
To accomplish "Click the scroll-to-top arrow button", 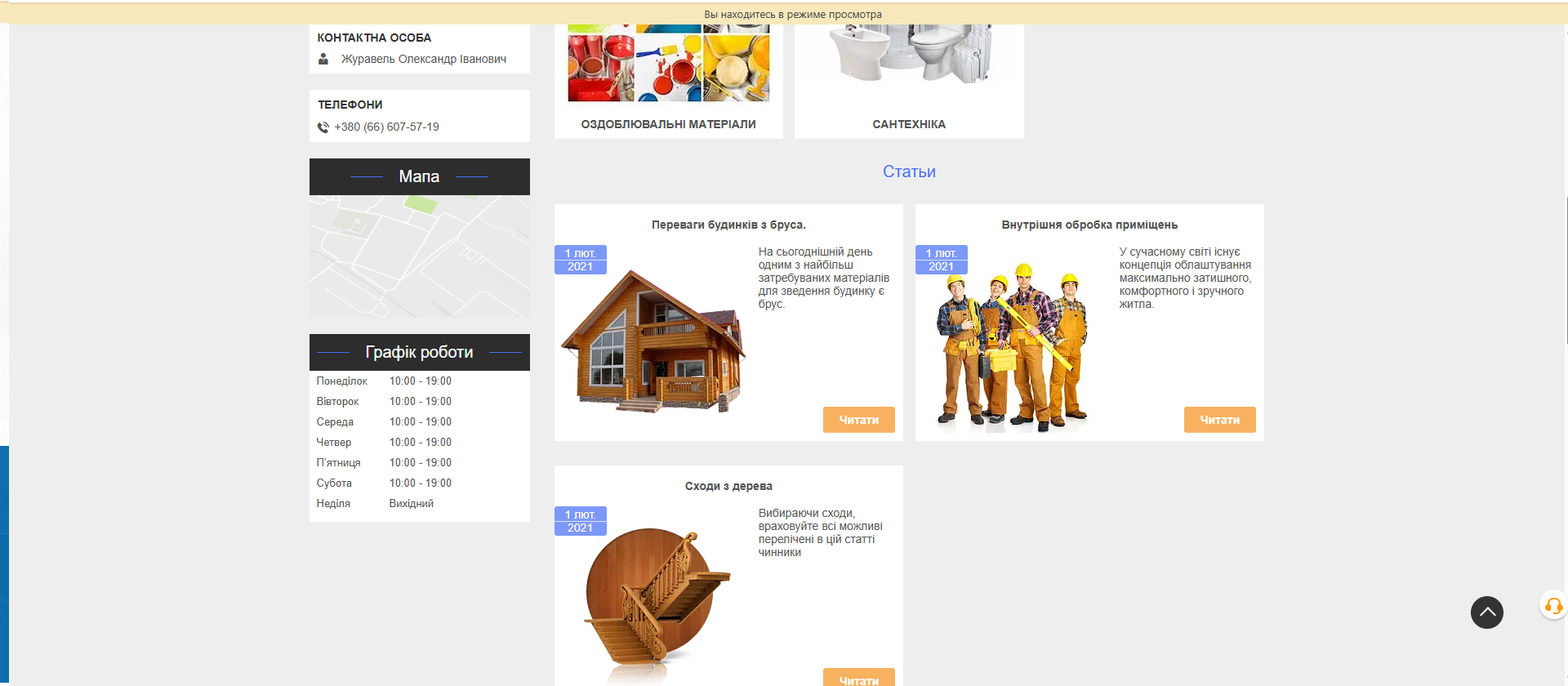I will (1486, 612).
